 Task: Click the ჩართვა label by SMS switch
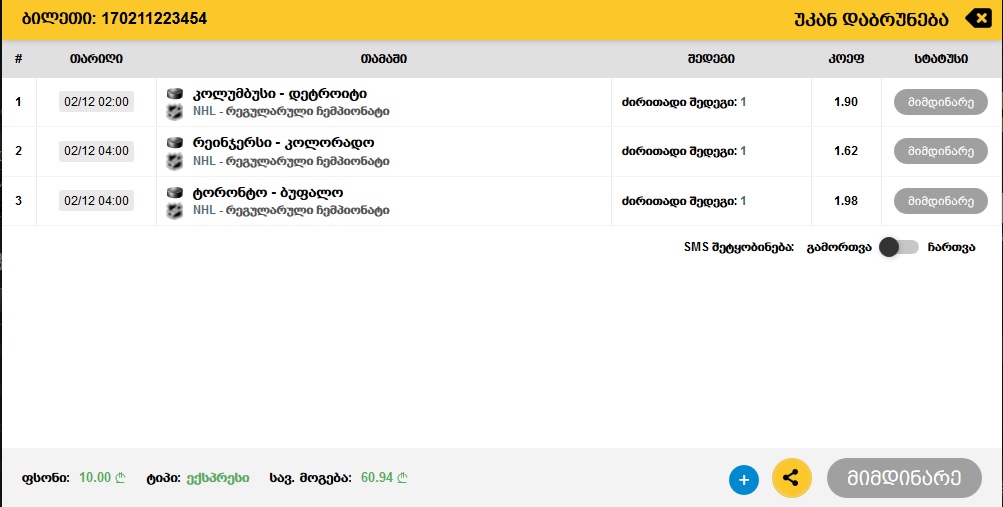(951, 247)
